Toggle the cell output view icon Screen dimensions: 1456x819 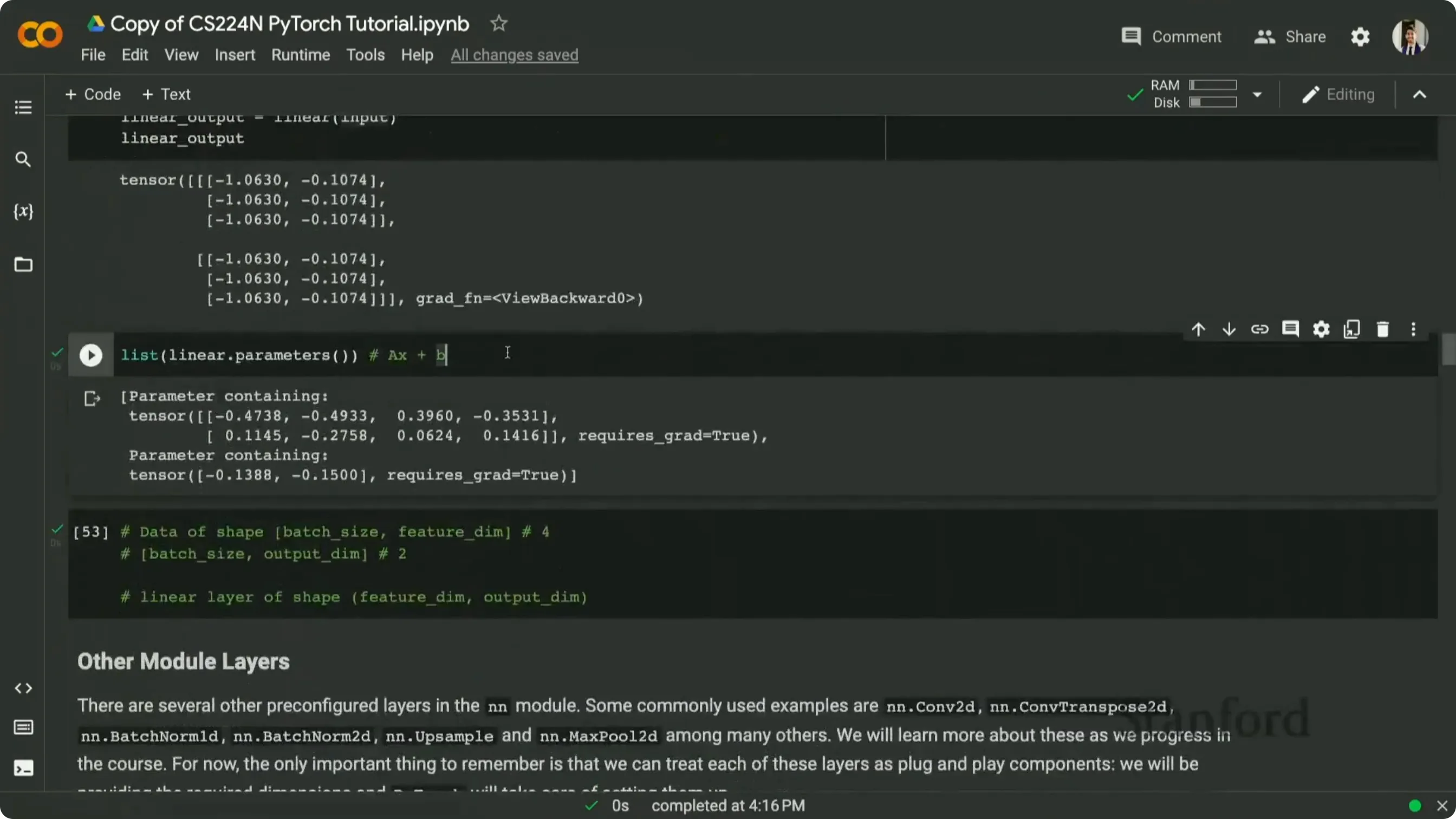coord(92,399)
